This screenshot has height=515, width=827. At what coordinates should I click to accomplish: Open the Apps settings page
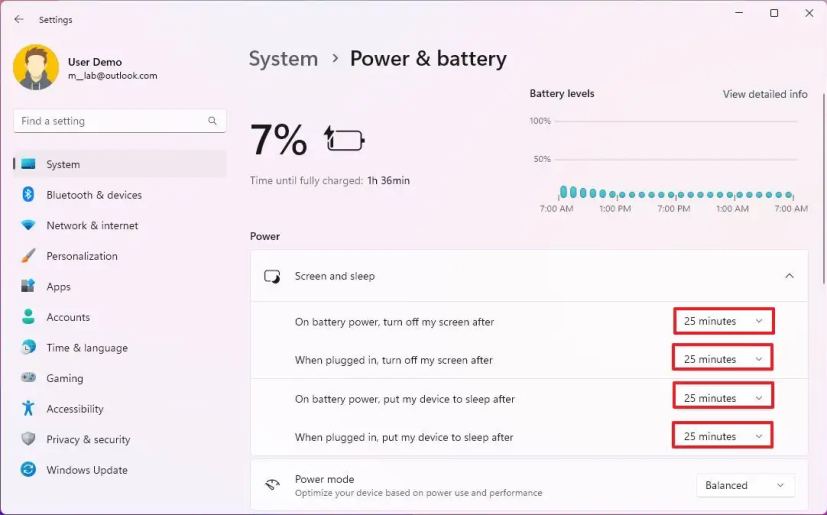58,287
